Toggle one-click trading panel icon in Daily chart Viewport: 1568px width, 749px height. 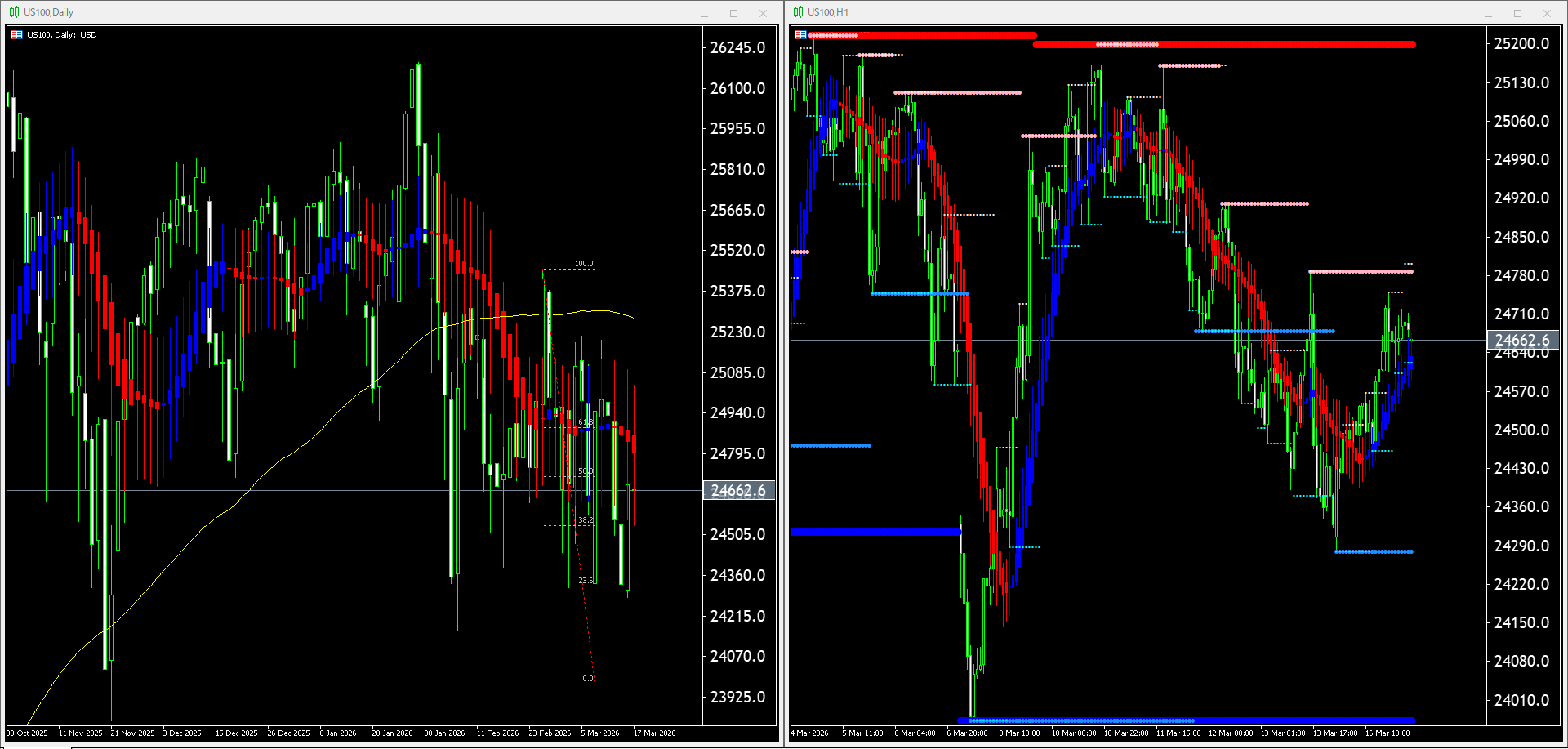pos(16,35)
